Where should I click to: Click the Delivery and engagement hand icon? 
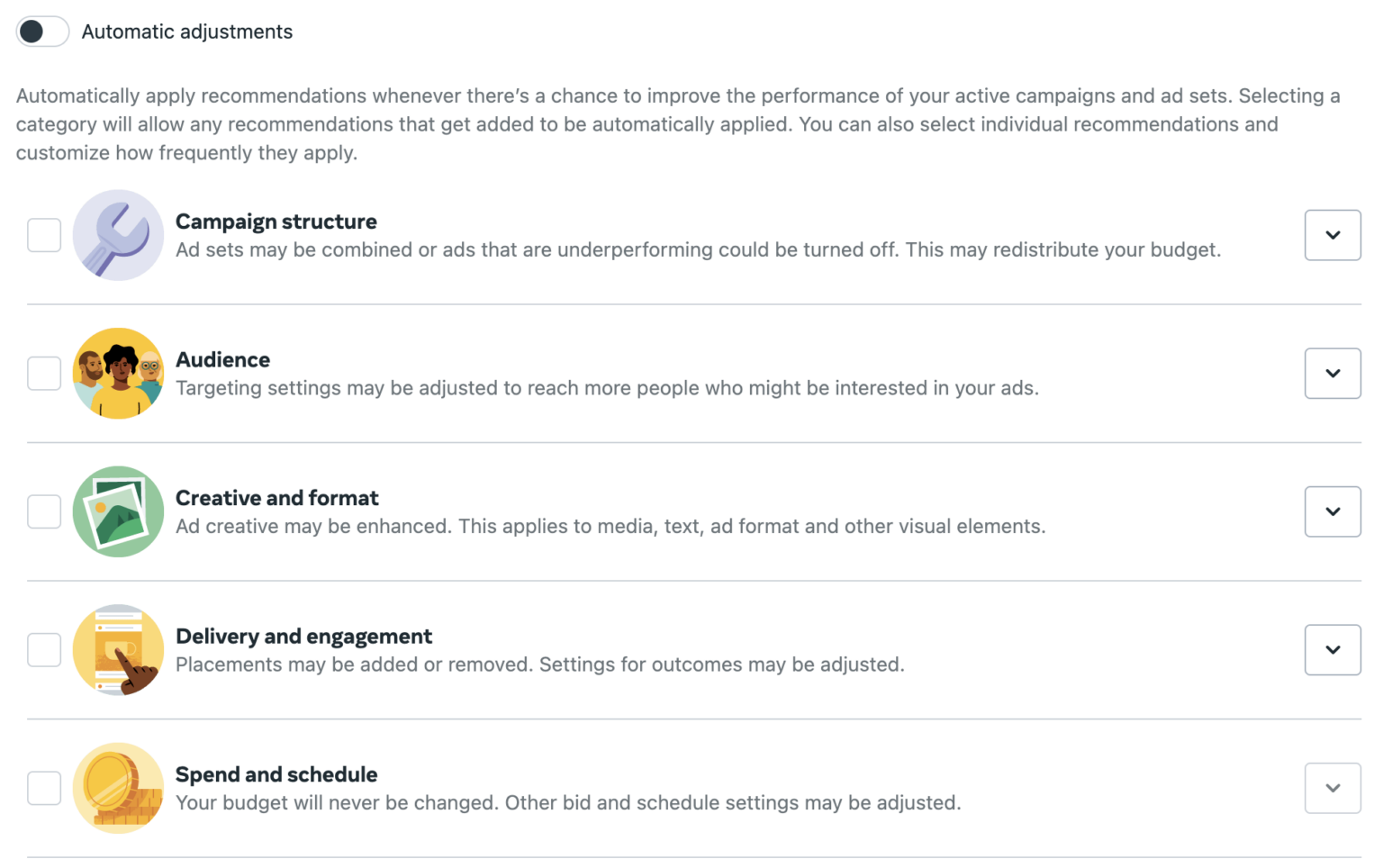[x=118, y=650]
